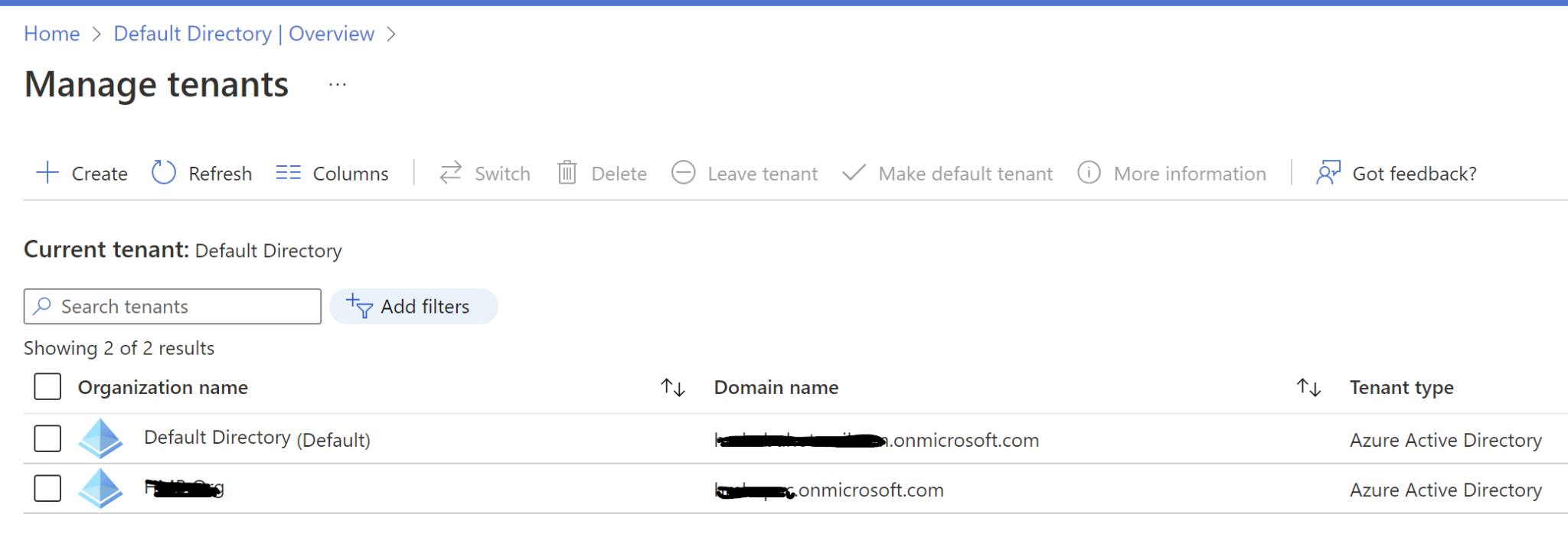Check the Default Directory row checkbox

click(x=47, y=438)
